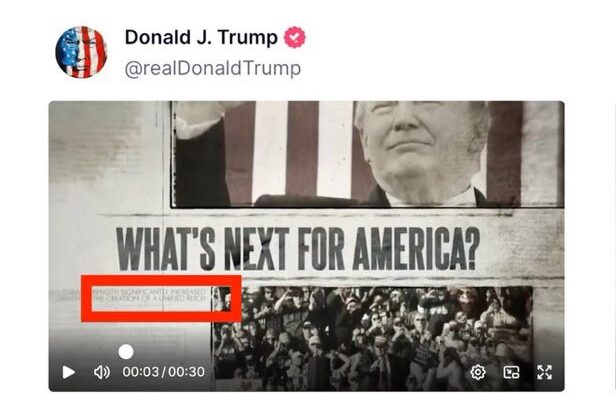This screenshot has height=400, width=616.
Task: Click the small faded text in red box
Action: [149, 295]
